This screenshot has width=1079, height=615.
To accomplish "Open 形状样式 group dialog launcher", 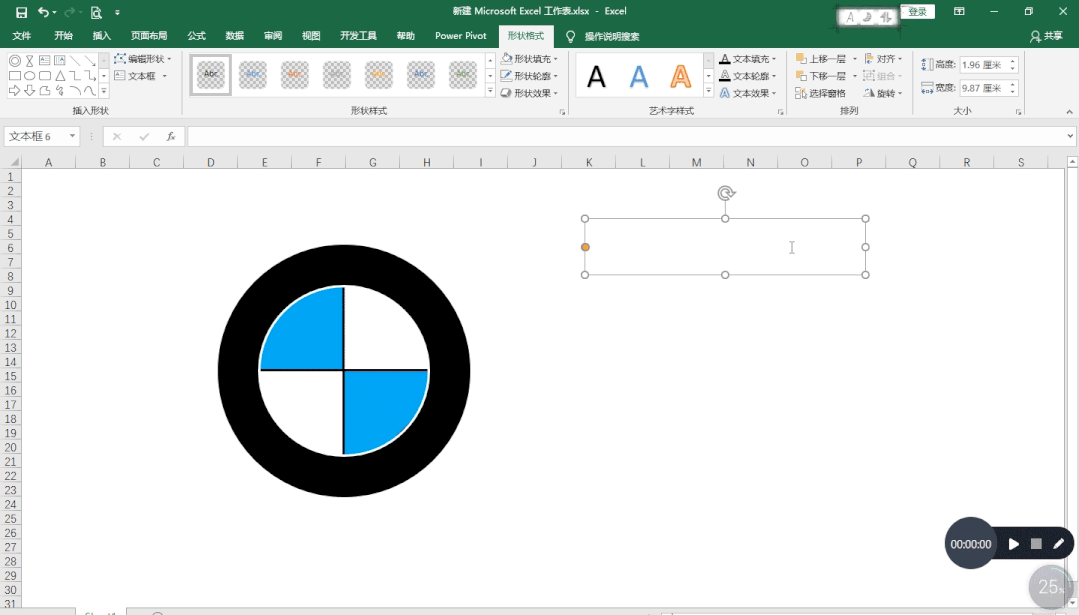I will point(562,112).
